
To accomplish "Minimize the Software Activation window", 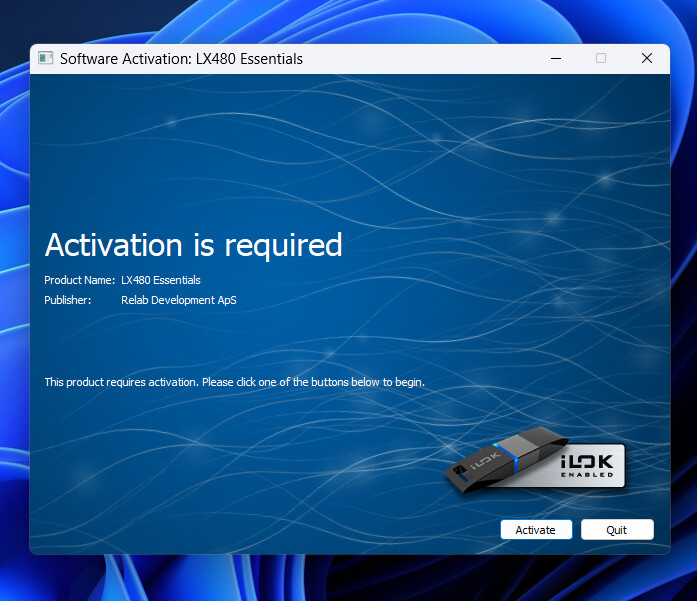I will [x=555, y=59].
